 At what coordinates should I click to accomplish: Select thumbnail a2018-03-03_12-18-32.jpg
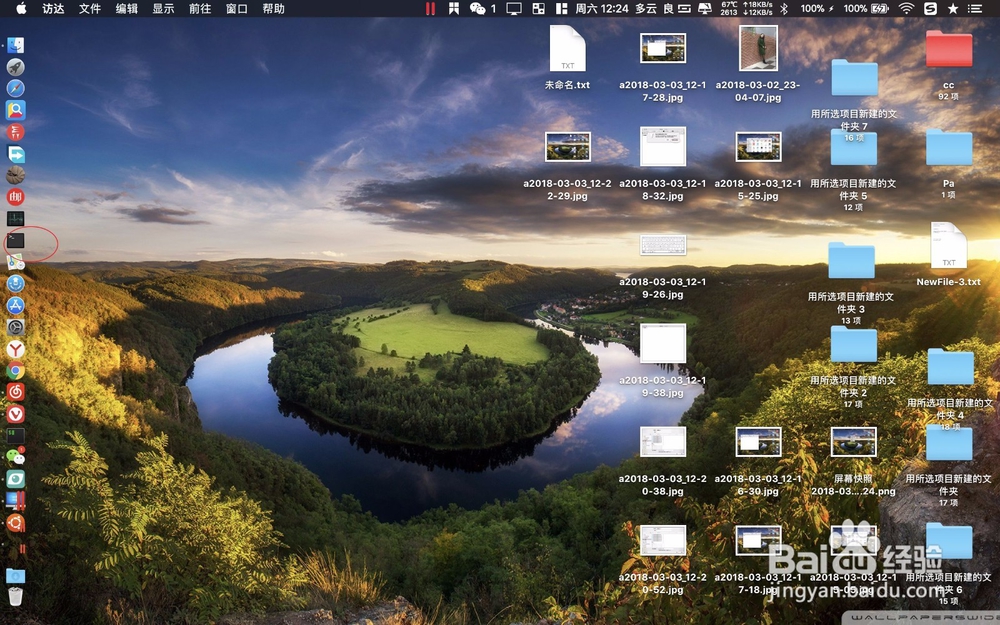coord(663,146)
